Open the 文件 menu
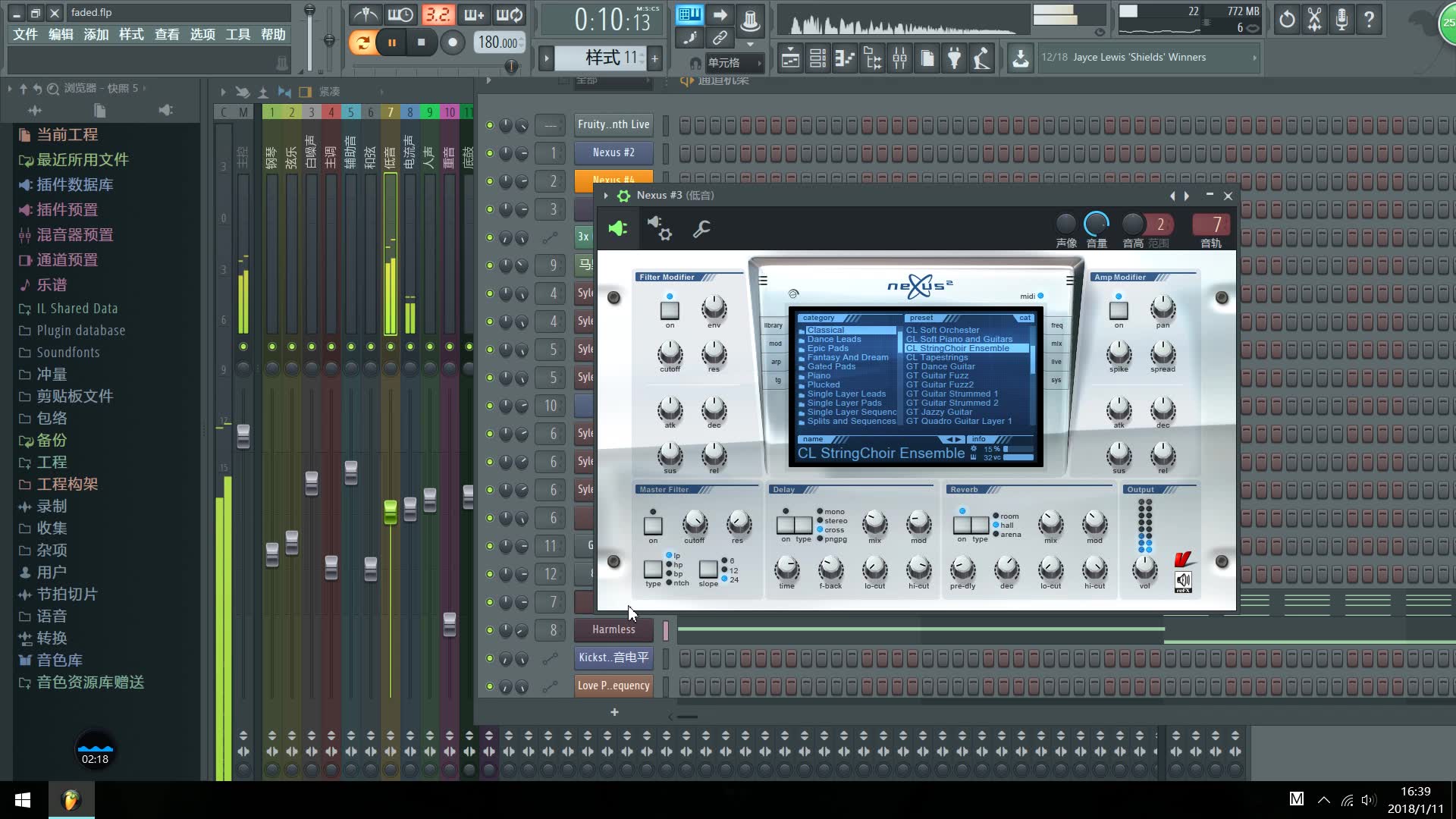The image size is (1456, 819). [x=25, y=33]
